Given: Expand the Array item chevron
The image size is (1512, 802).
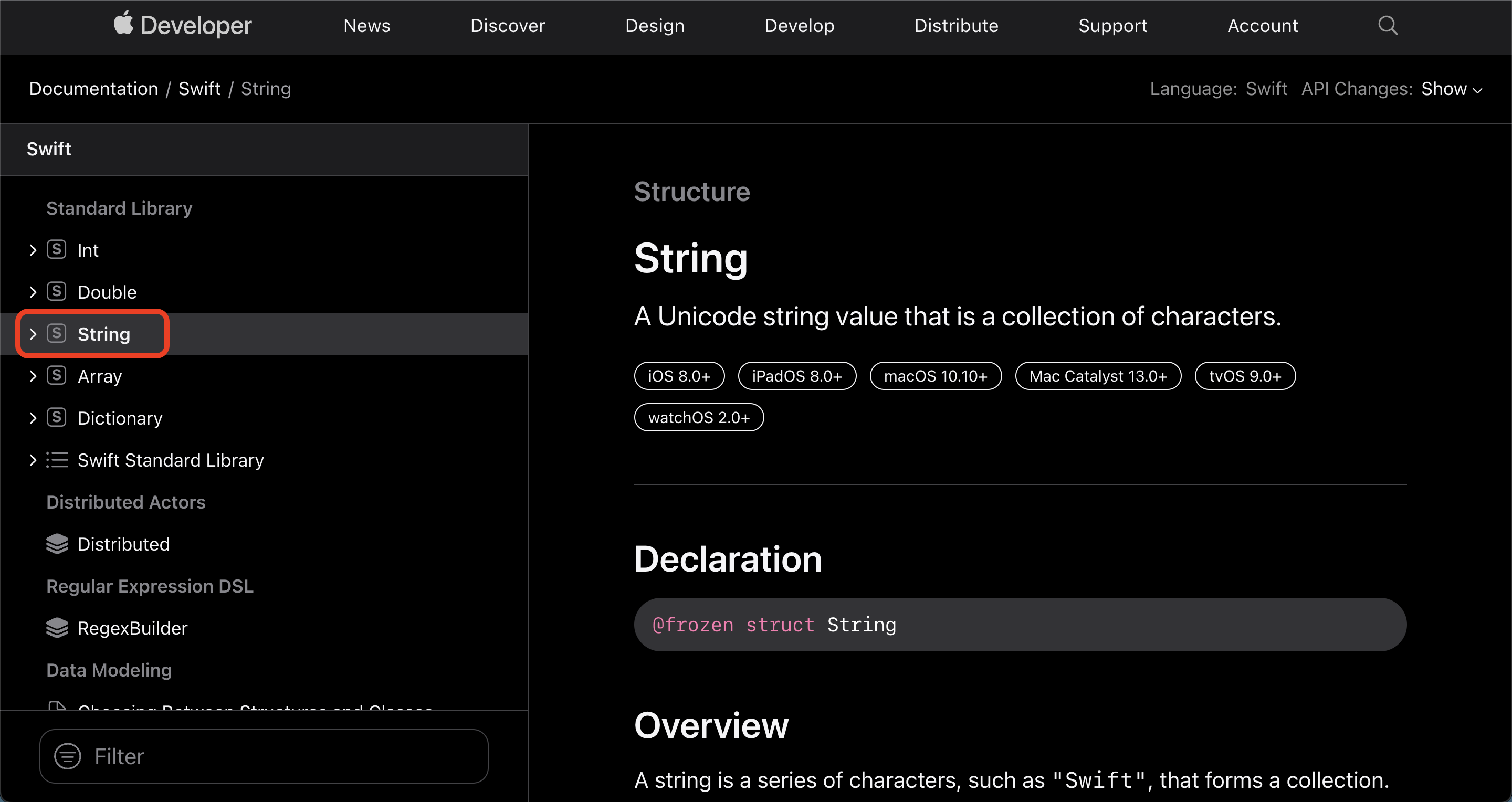Looking at the screenshot, I should pos(33,376).
